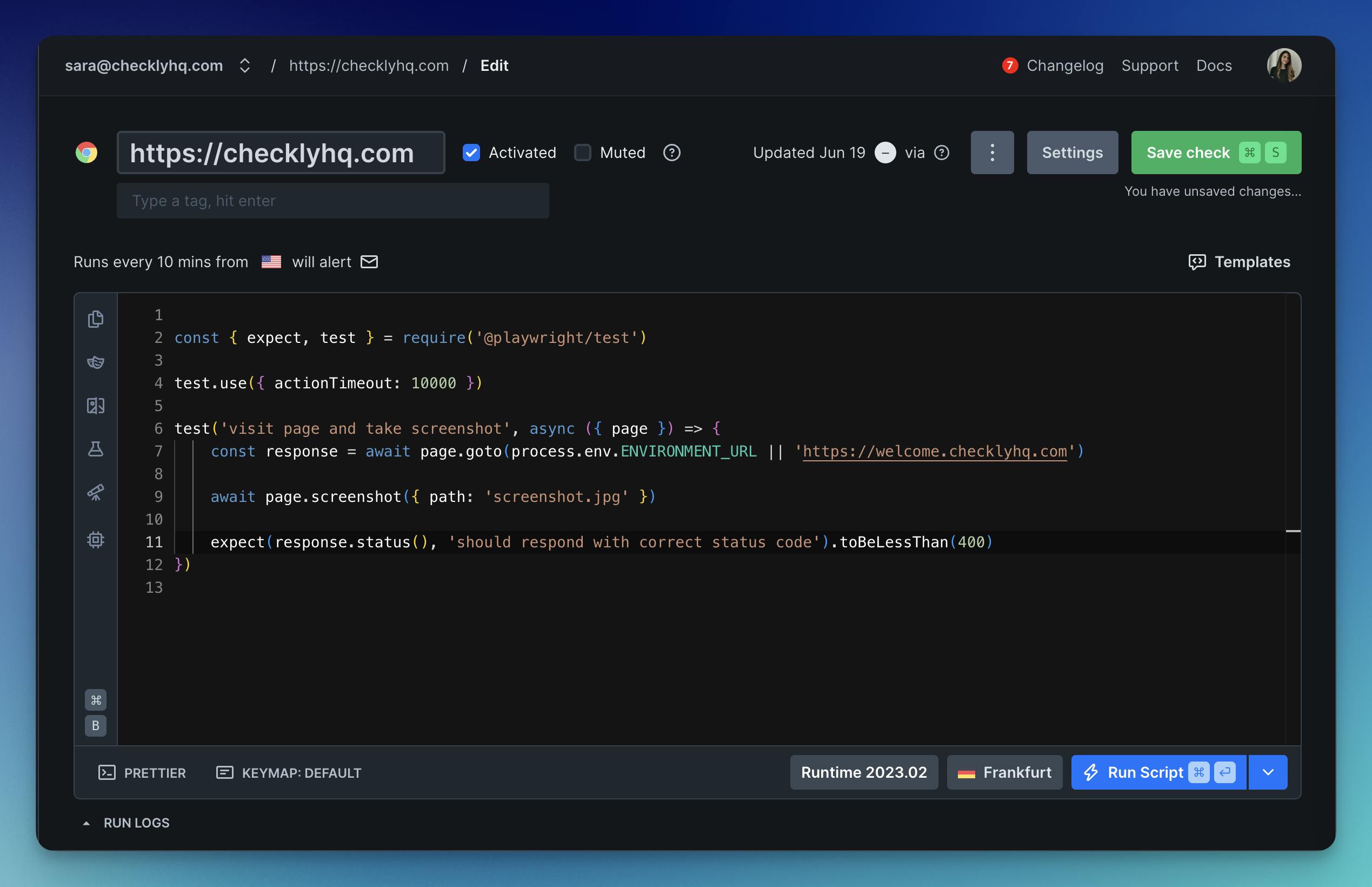
Task: Expand the RUN LOGS panel
Action: [126, 823]
